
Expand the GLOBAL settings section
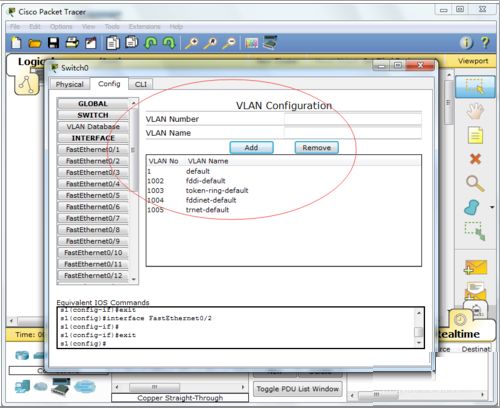click(x=93, y=104)
